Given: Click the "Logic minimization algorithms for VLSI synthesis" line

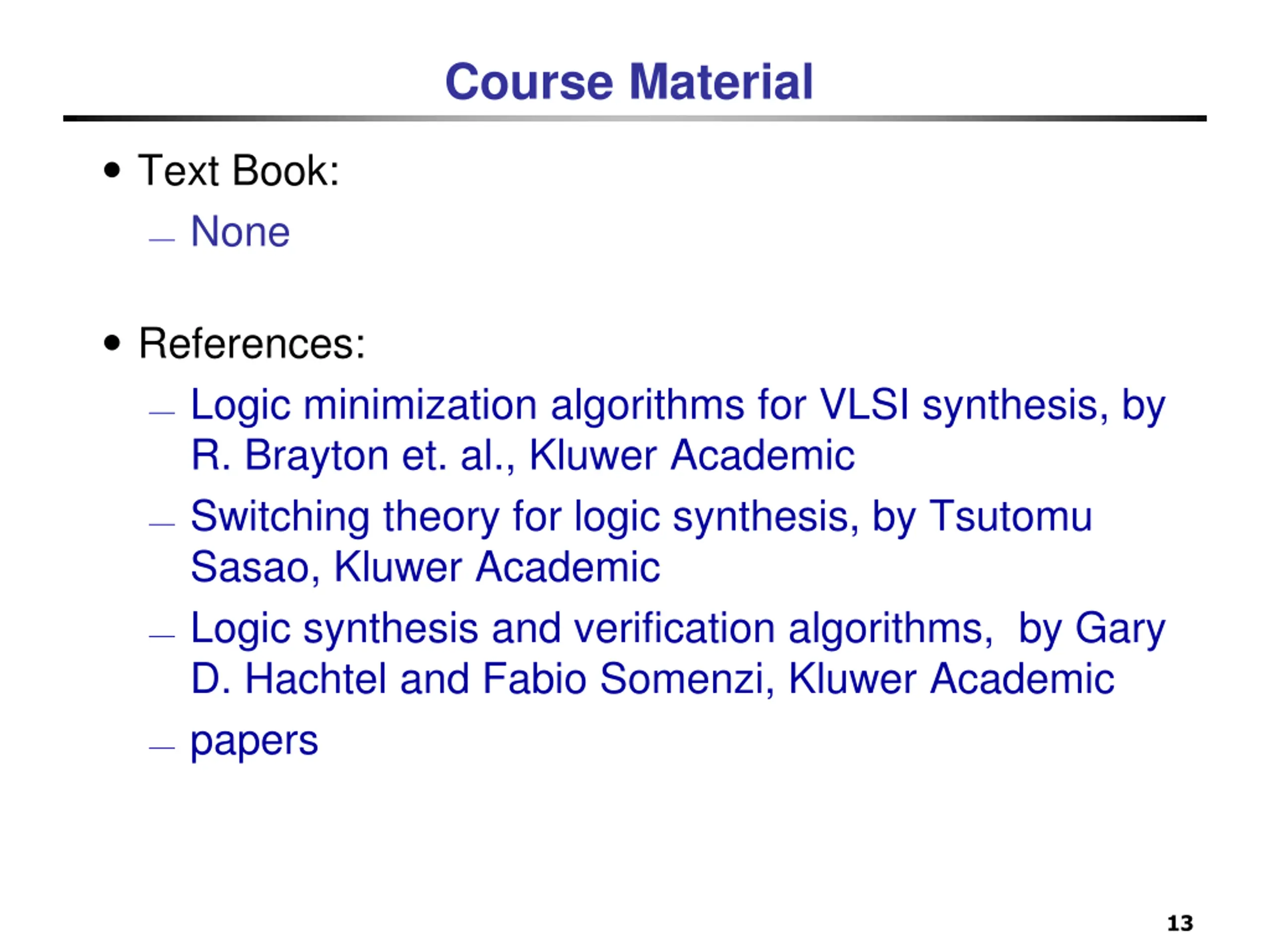Looking at the screenshot, I should coord(678,405).
